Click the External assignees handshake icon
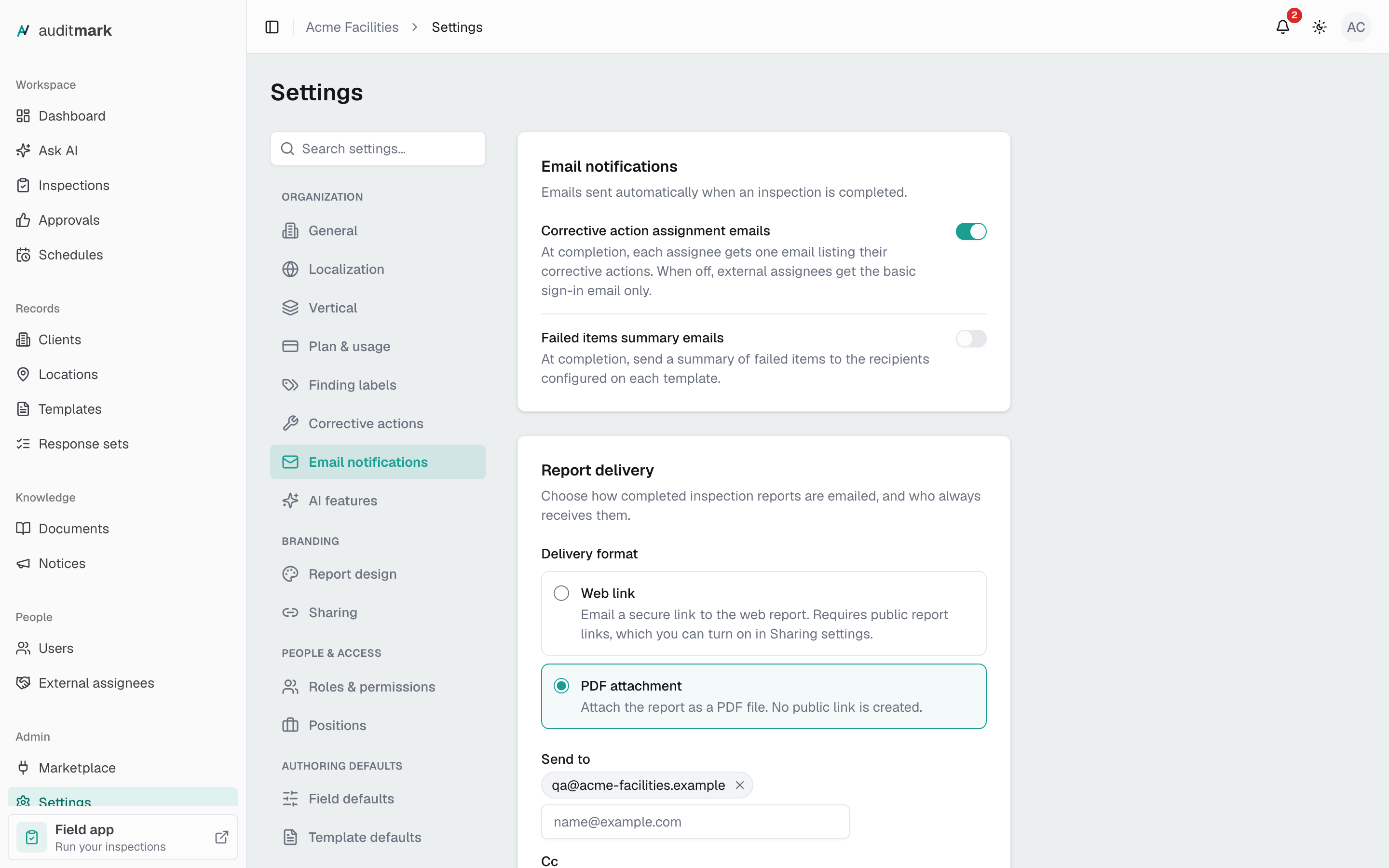Screen dimensions: 1389x868 click(x=23, y=683)
